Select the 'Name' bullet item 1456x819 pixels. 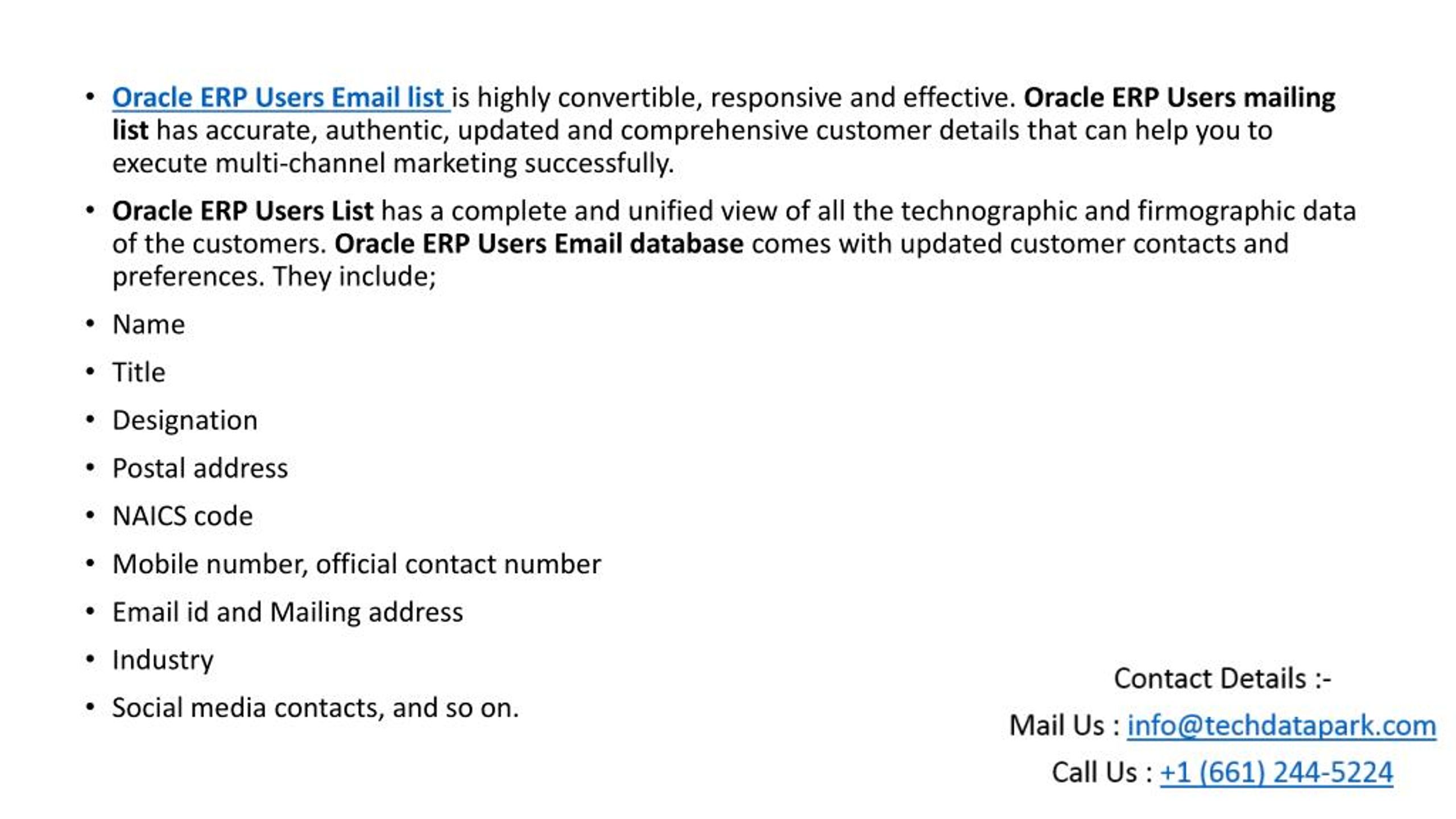tap(148, 325)
